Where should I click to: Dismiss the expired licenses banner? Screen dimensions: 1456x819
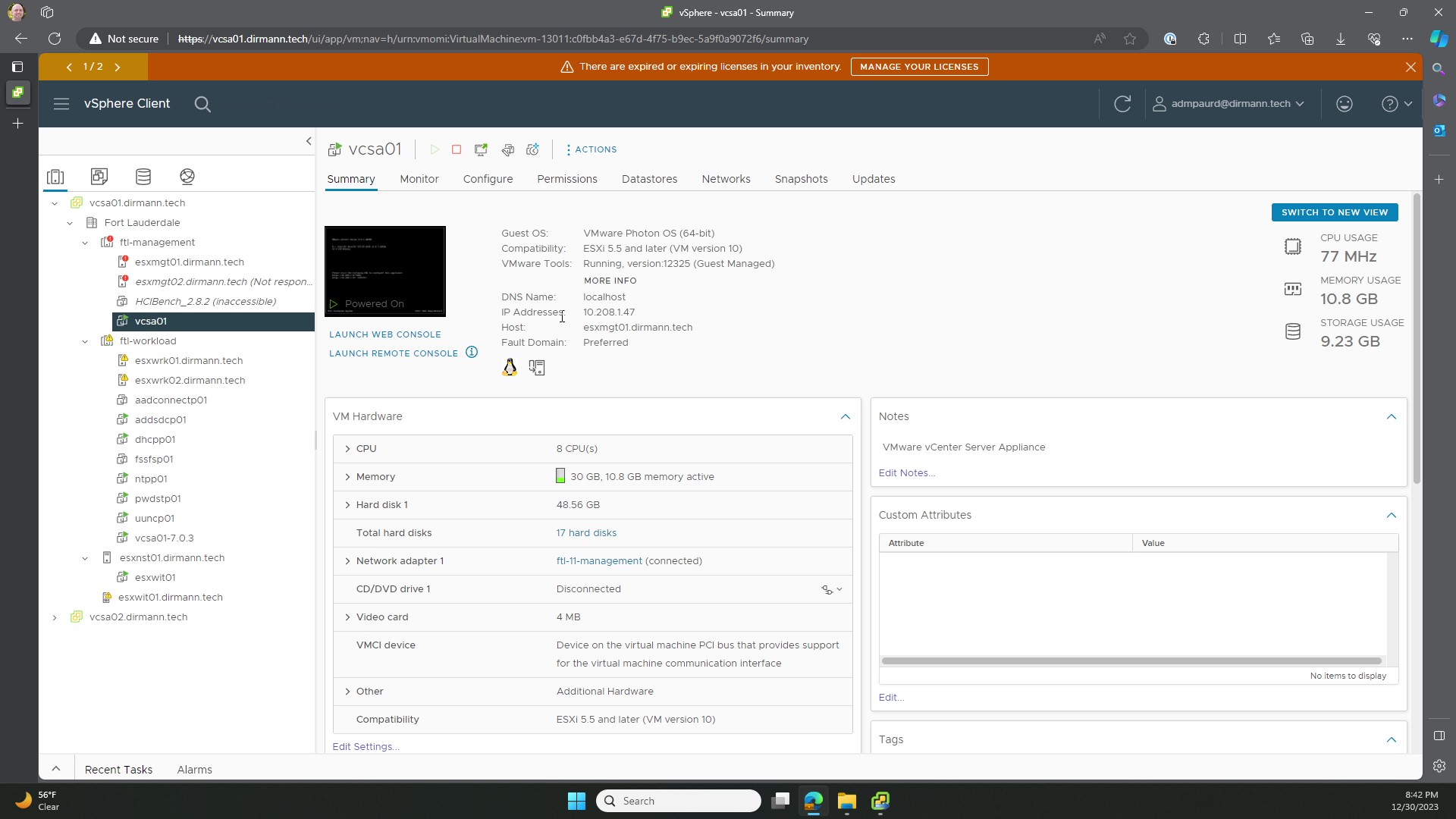coord(1410,67)
